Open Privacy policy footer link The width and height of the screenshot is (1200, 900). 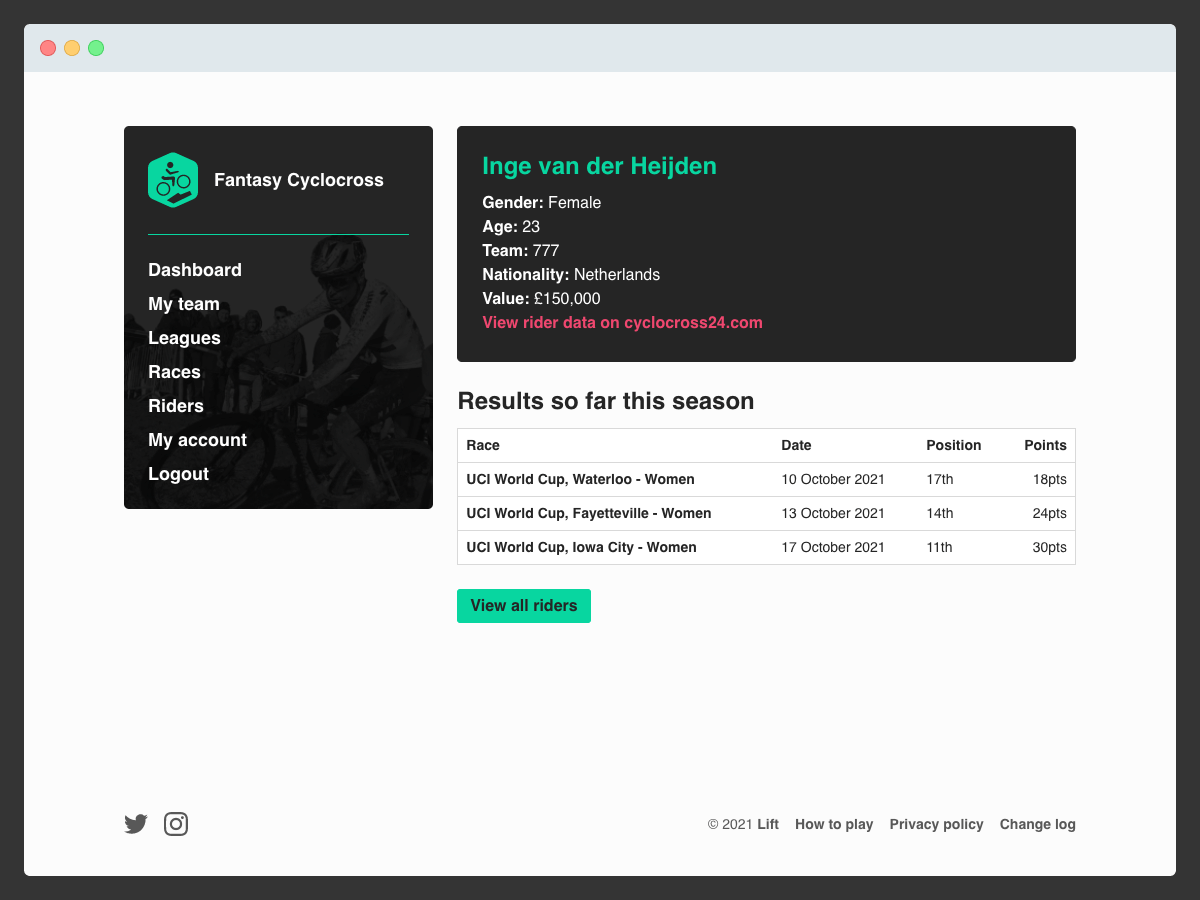937,825
